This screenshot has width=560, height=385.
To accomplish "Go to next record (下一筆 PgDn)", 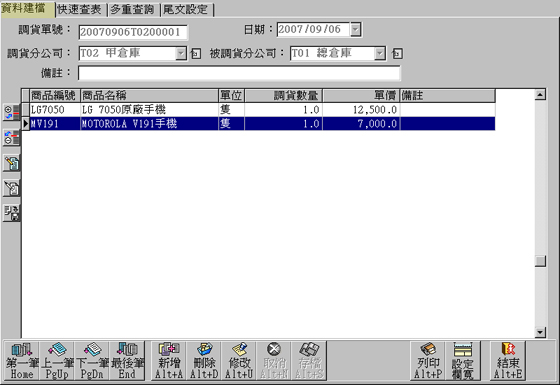I will pos(92,361).
